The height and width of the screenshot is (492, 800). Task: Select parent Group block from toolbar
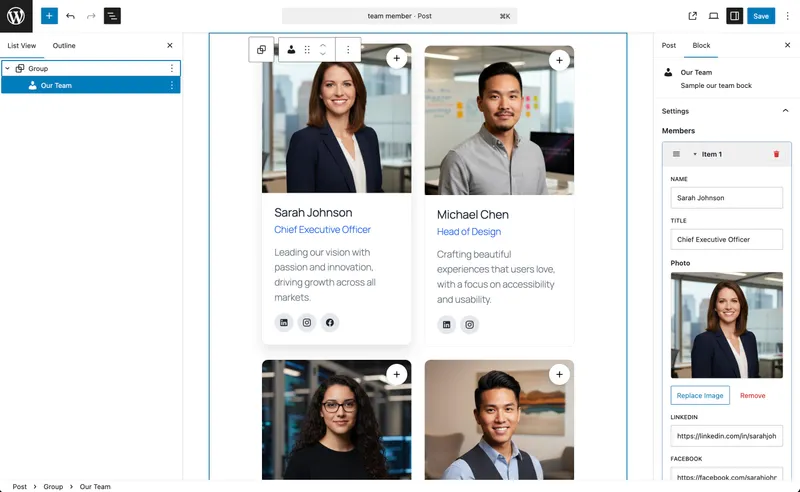[x=261, y=50]
